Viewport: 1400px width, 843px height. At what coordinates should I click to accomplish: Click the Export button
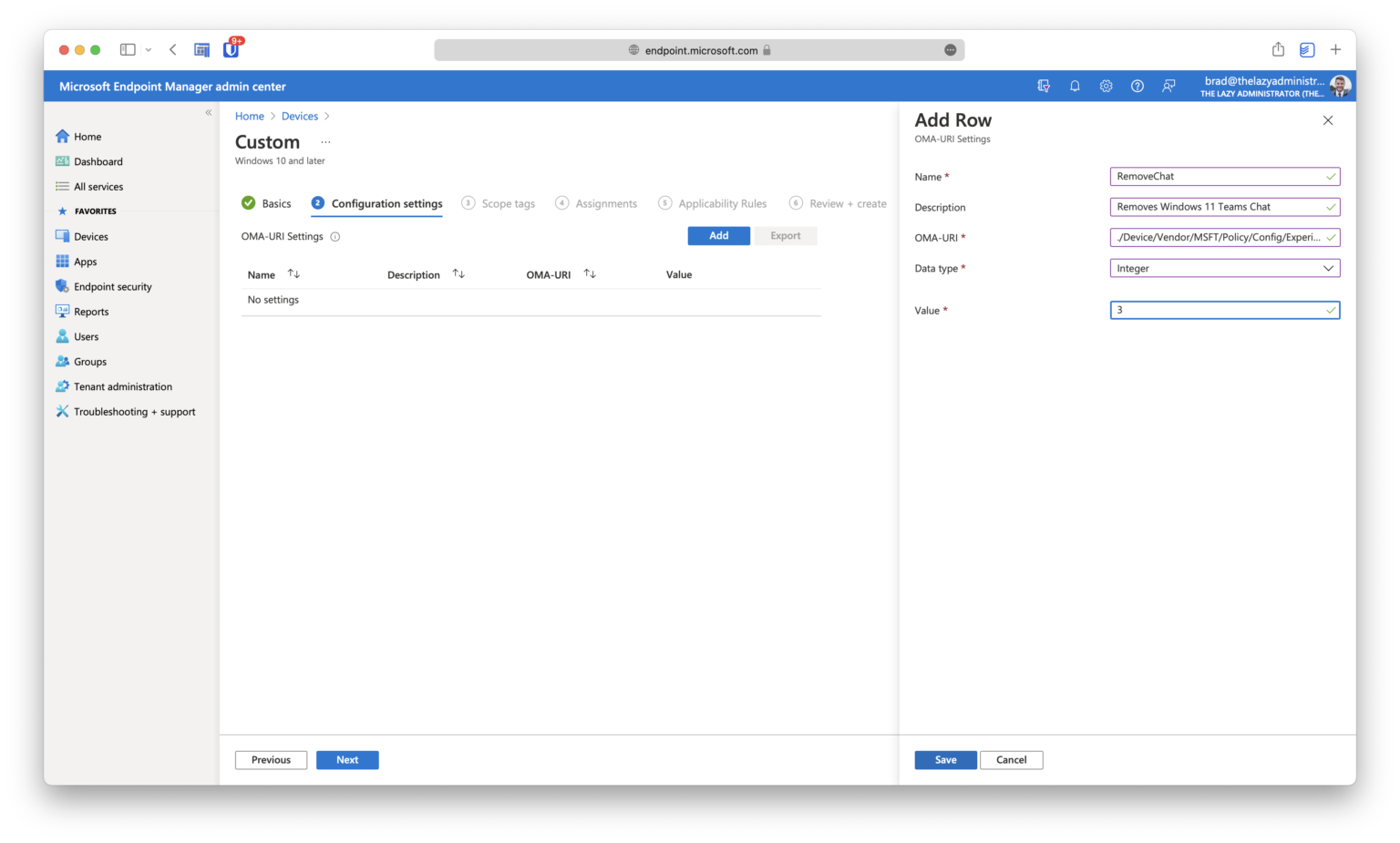tap(786, 236)
